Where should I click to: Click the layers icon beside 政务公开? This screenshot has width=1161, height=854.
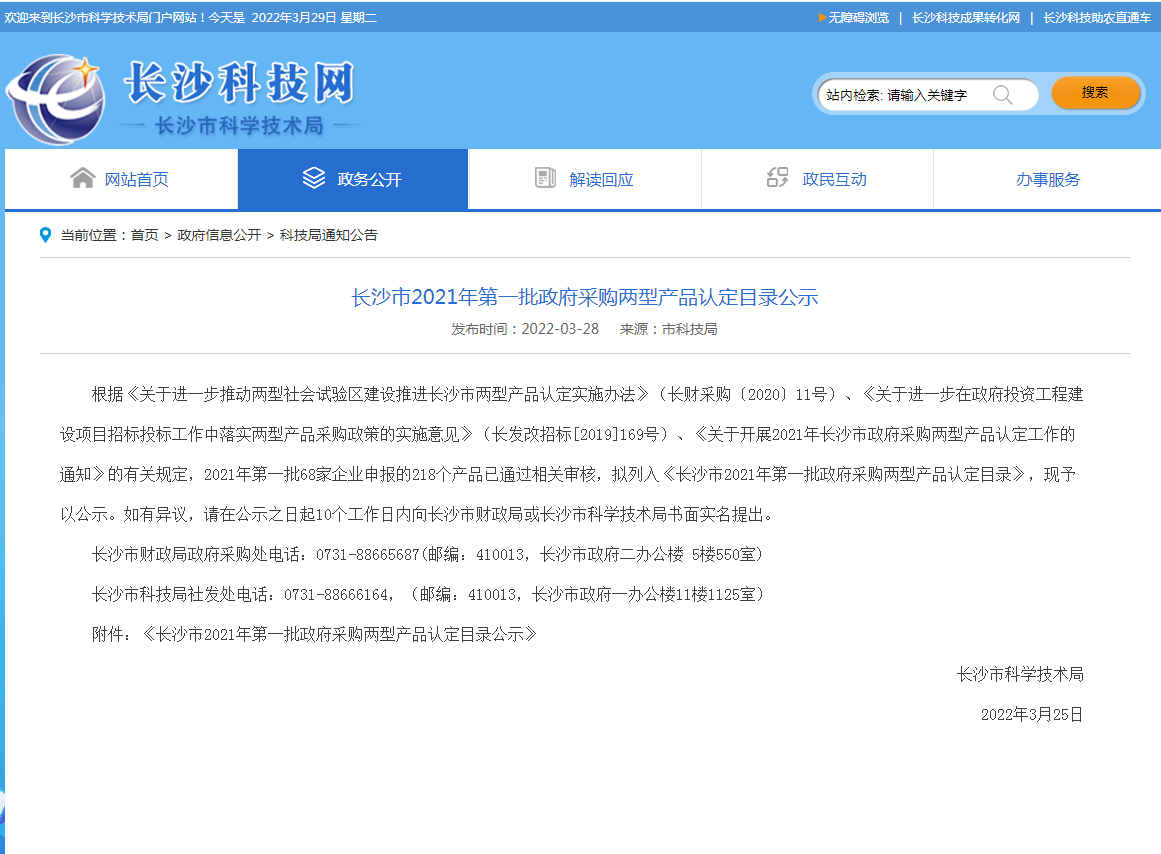tap(314, 178)
